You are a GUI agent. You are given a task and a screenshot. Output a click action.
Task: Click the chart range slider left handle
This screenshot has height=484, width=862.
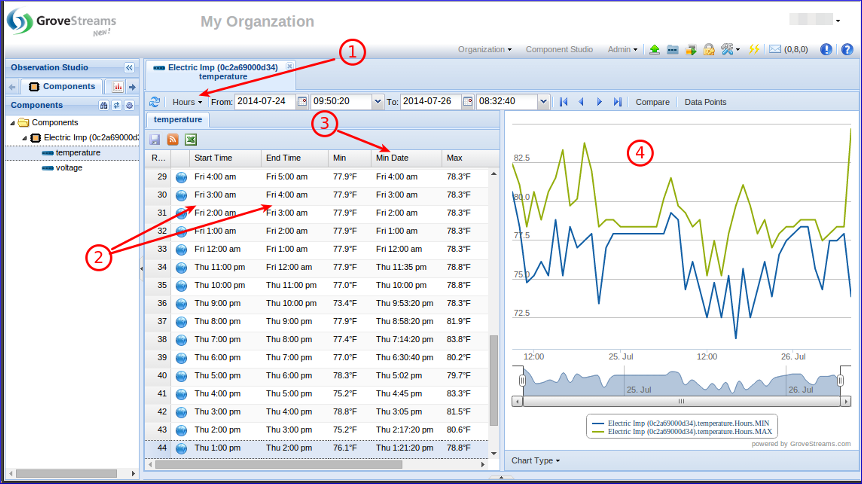coord(520,381)
